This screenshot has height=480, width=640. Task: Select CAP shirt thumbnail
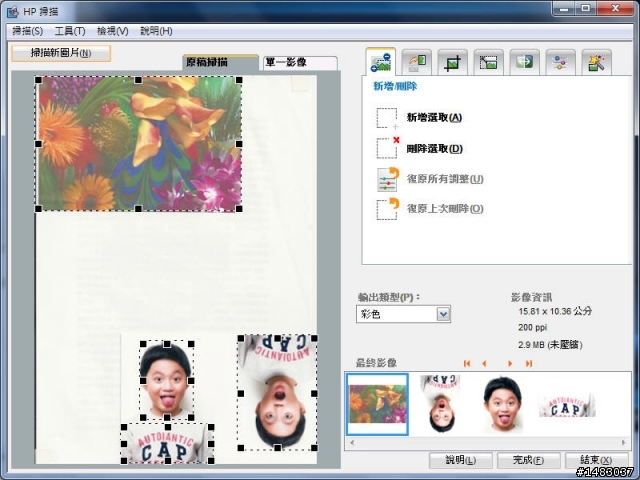[x=567, y=405]
